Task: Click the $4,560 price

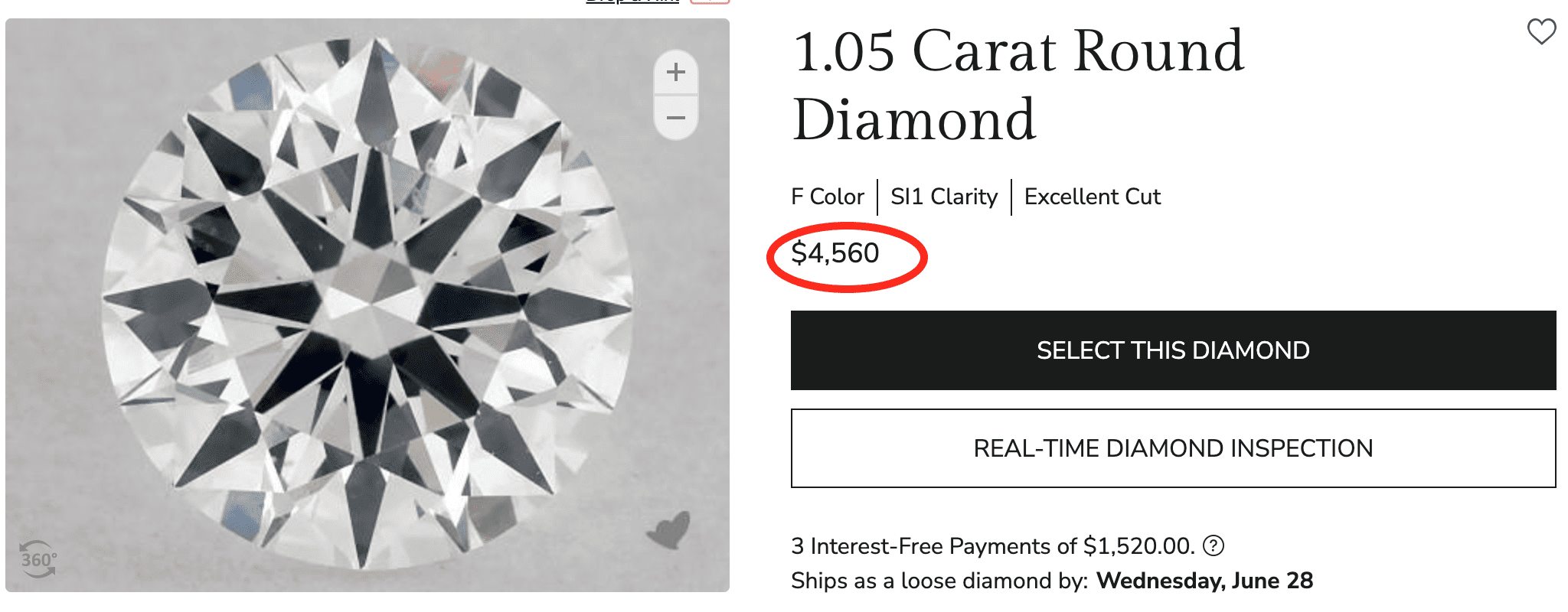Action: tap(835, 253)
